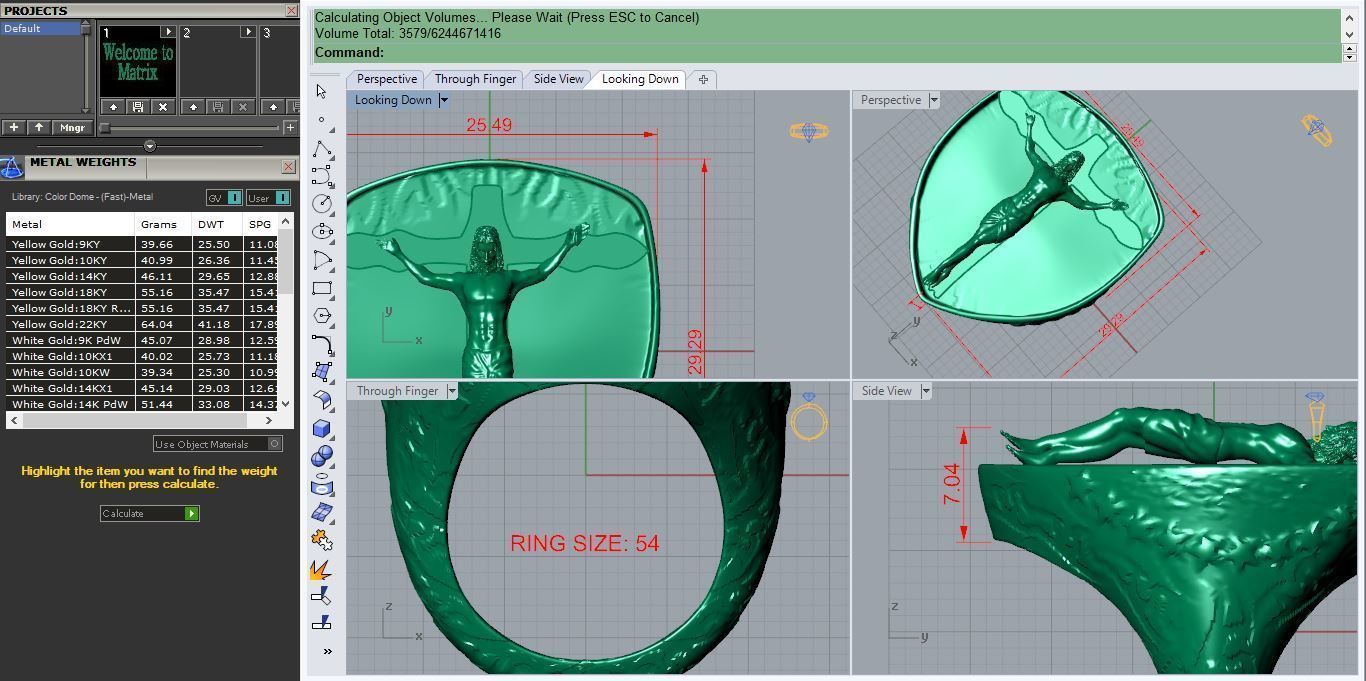Open the Through Finger viewport menu arrow

452,391
